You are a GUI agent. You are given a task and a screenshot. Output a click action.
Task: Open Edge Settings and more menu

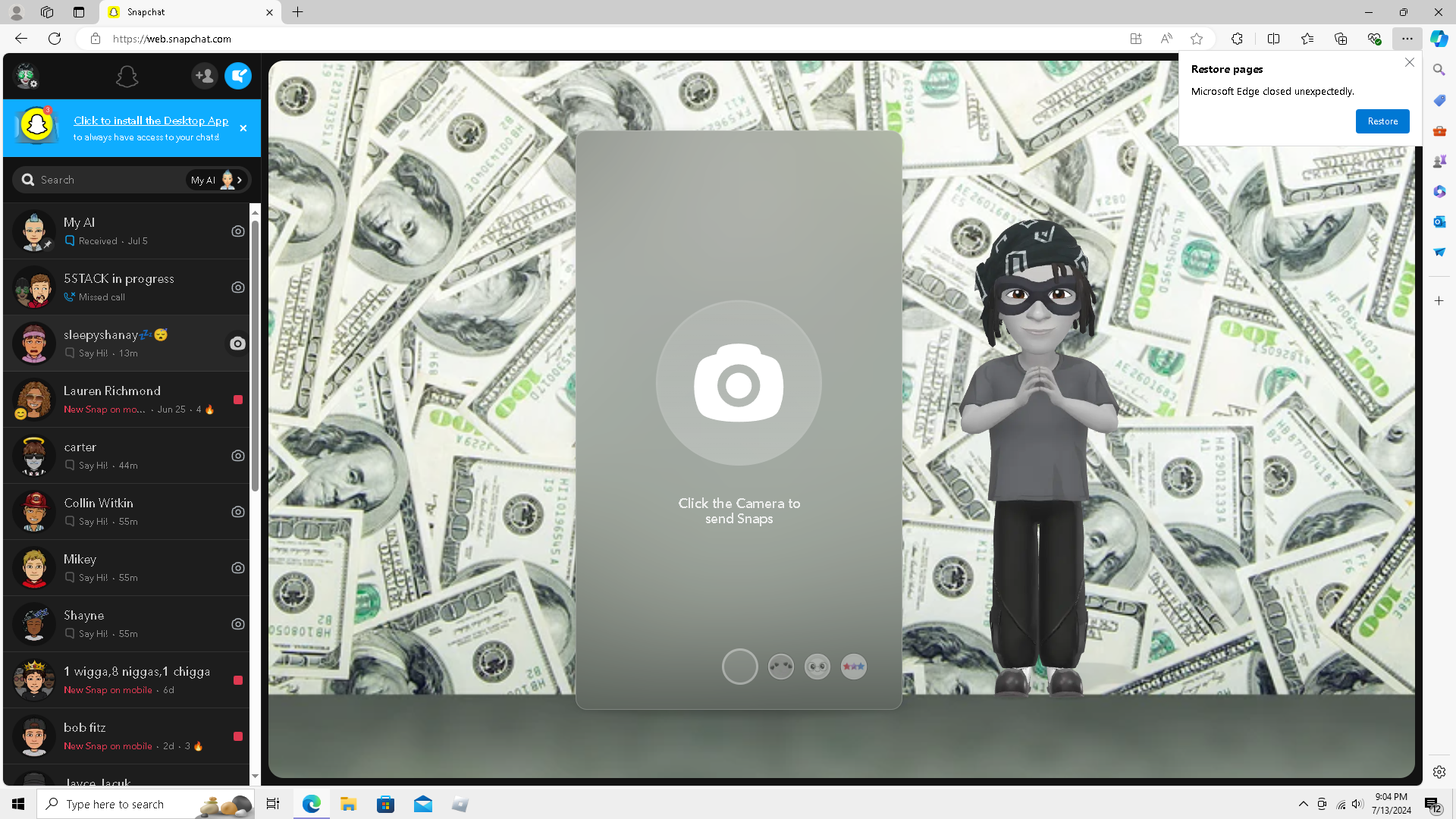tap(1407, 39)
